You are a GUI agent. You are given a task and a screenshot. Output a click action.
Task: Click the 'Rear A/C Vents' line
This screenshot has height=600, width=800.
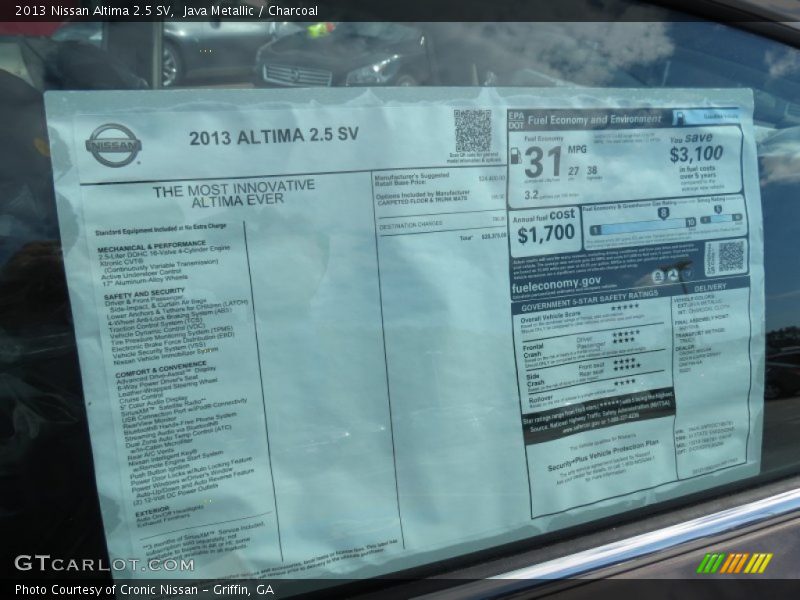pyautogui.click(x=151, y=455)
